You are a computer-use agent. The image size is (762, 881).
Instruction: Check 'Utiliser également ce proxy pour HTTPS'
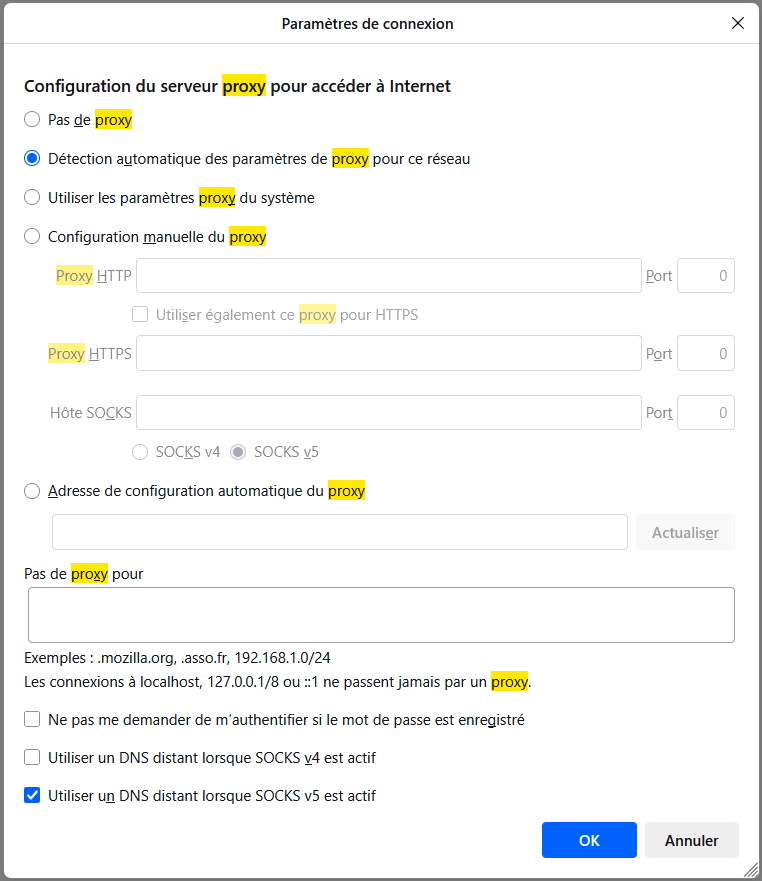[141, 315]
